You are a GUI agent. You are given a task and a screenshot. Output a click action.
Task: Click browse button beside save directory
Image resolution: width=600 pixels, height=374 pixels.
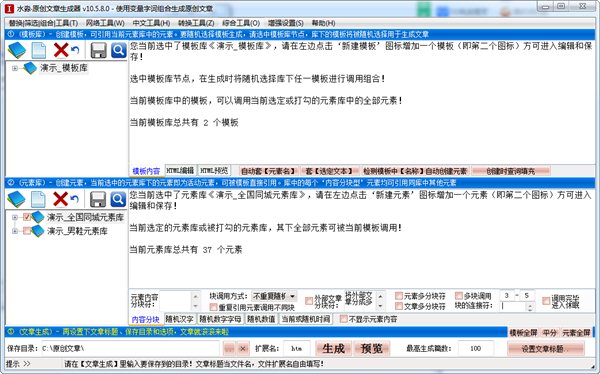pos(229,349)
